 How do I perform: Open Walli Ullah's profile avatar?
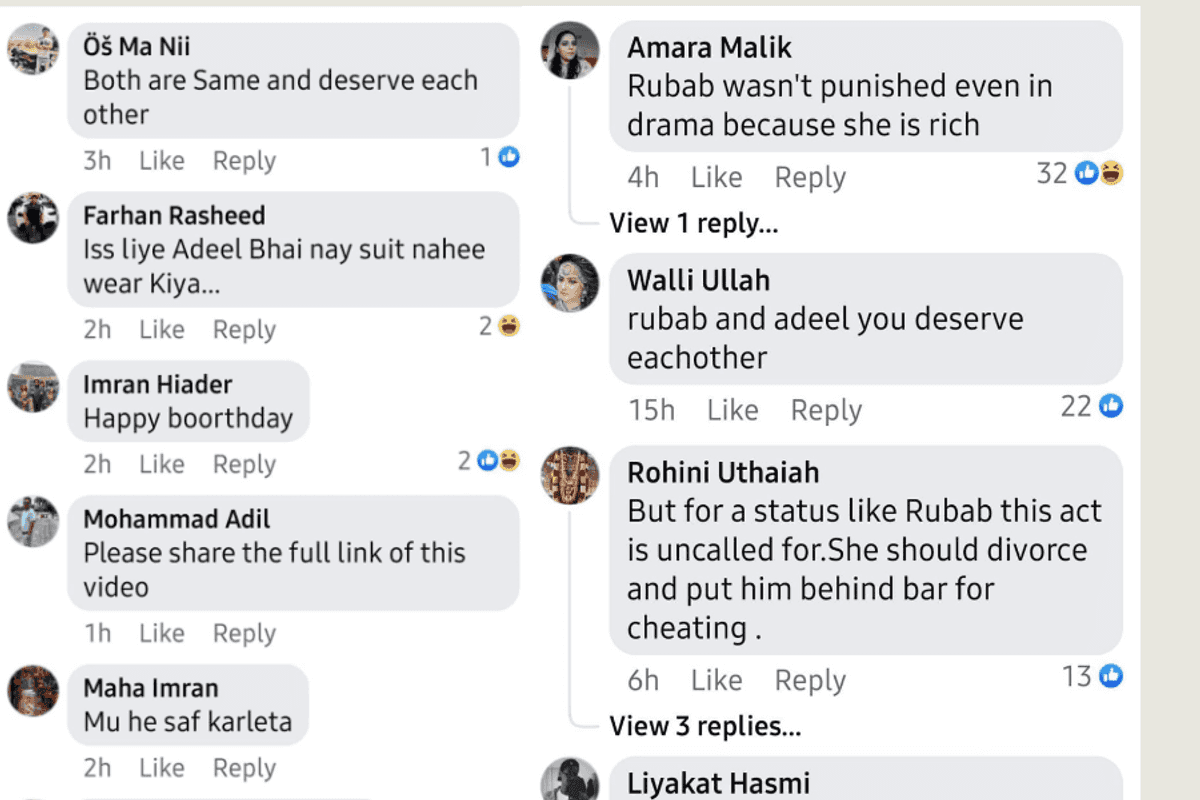pos(570,283)
